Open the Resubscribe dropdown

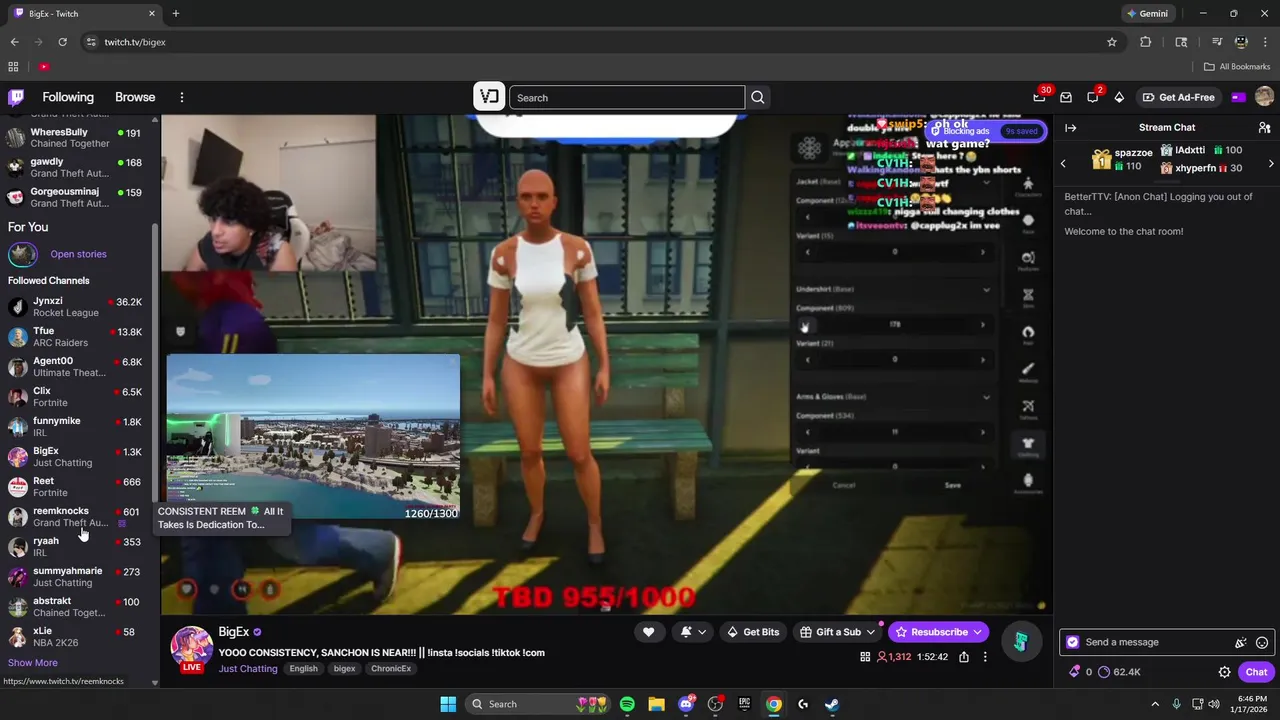pyautogui.click(x=938, y=632)
